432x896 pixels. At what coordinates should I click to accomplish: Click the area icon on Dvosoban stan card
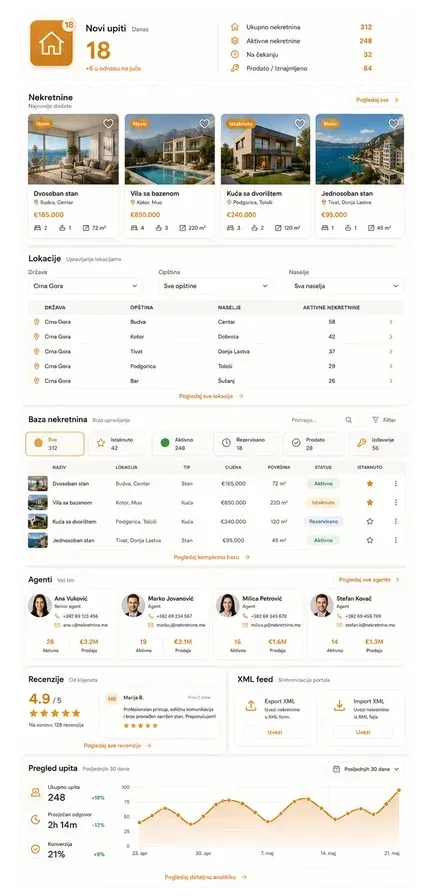(x=86, y=227)
